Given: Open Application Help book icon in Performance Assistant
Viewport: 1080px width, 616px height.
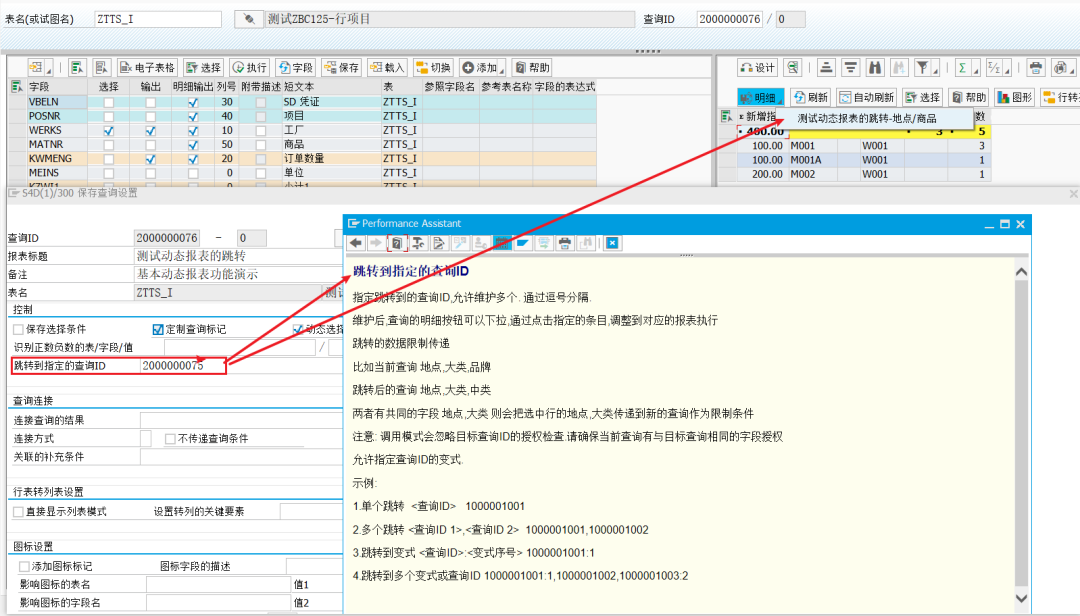Looking at the screenshot, I should [397, 243].
